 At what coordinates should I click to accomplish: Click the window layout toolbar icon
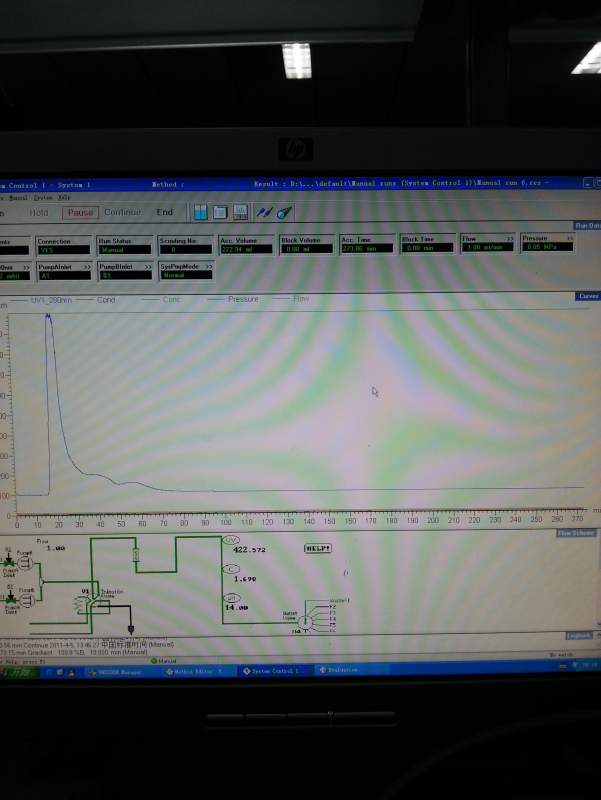[x=220, y=212]
